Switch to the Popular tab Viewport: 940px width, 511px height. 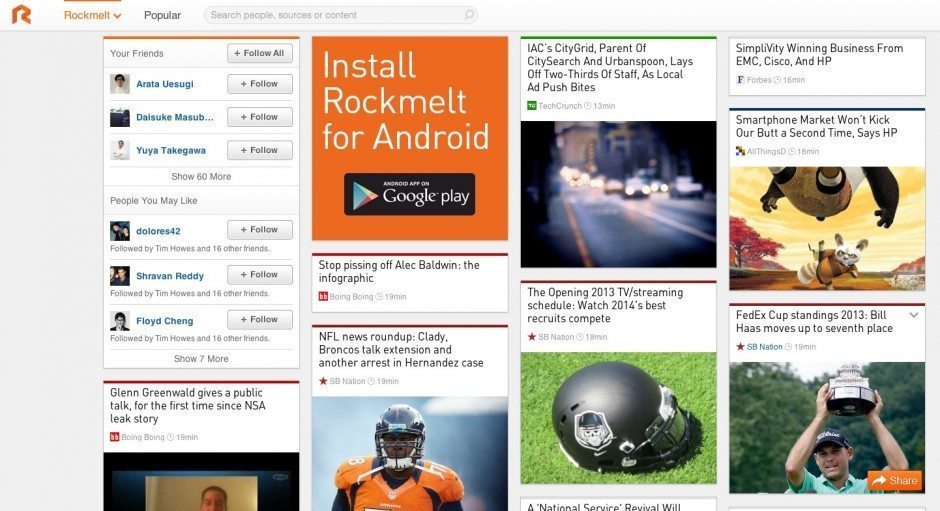[x=162, y=16]
